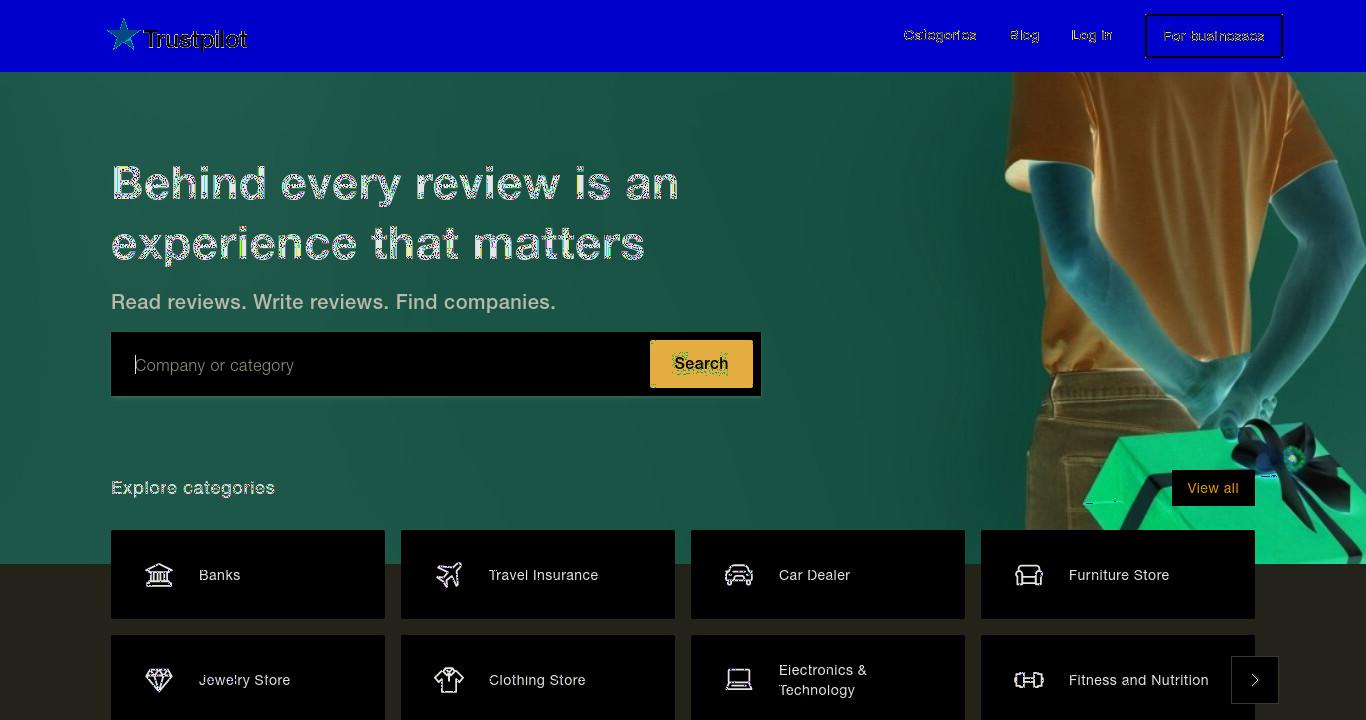The height and width of the screenshot is (720, 1366).
Task: Click the Electronics & Technology laptop icon
Action: pos(739,680)
